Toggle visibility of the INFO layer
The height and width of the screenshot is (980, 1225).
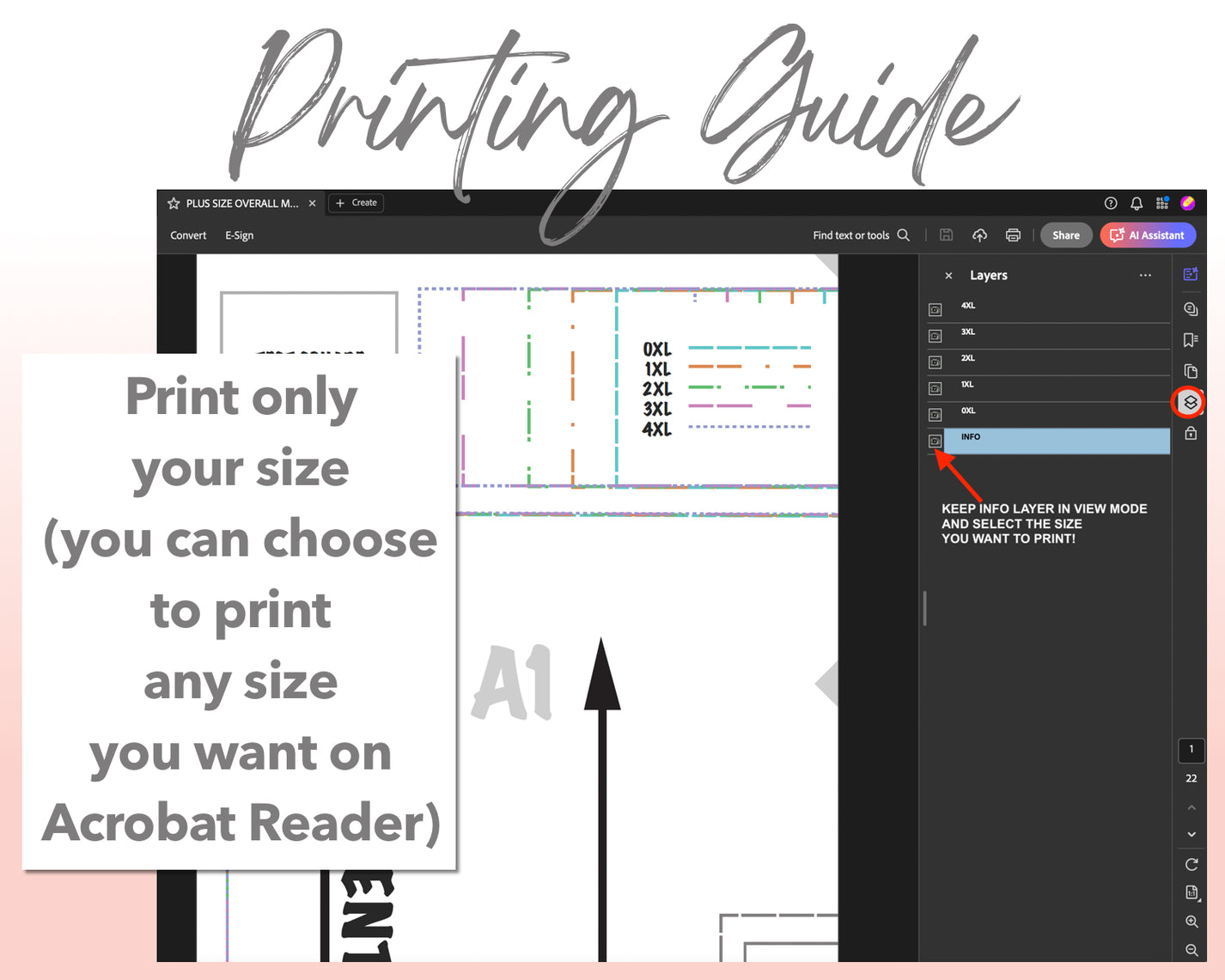[936, 441]
